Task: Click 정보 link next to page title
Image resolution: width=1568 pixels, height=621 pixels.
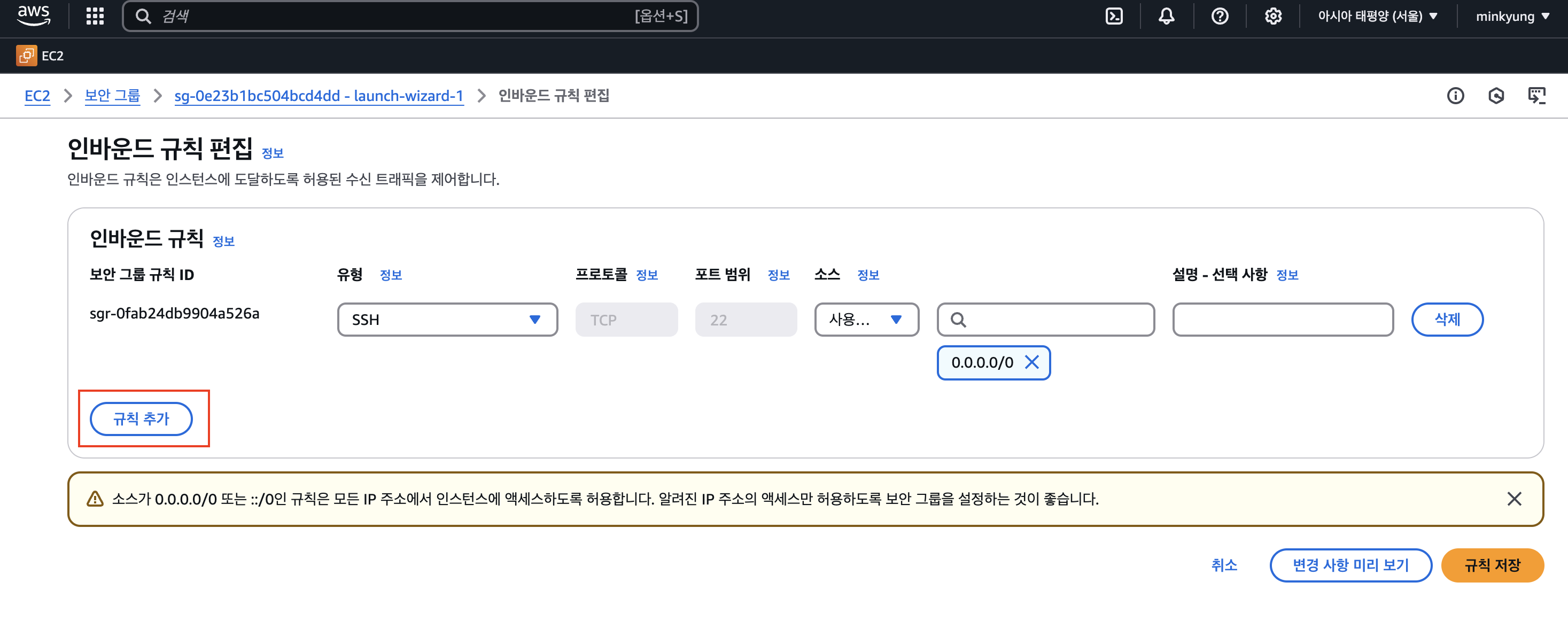Action: tap(273, 153)
